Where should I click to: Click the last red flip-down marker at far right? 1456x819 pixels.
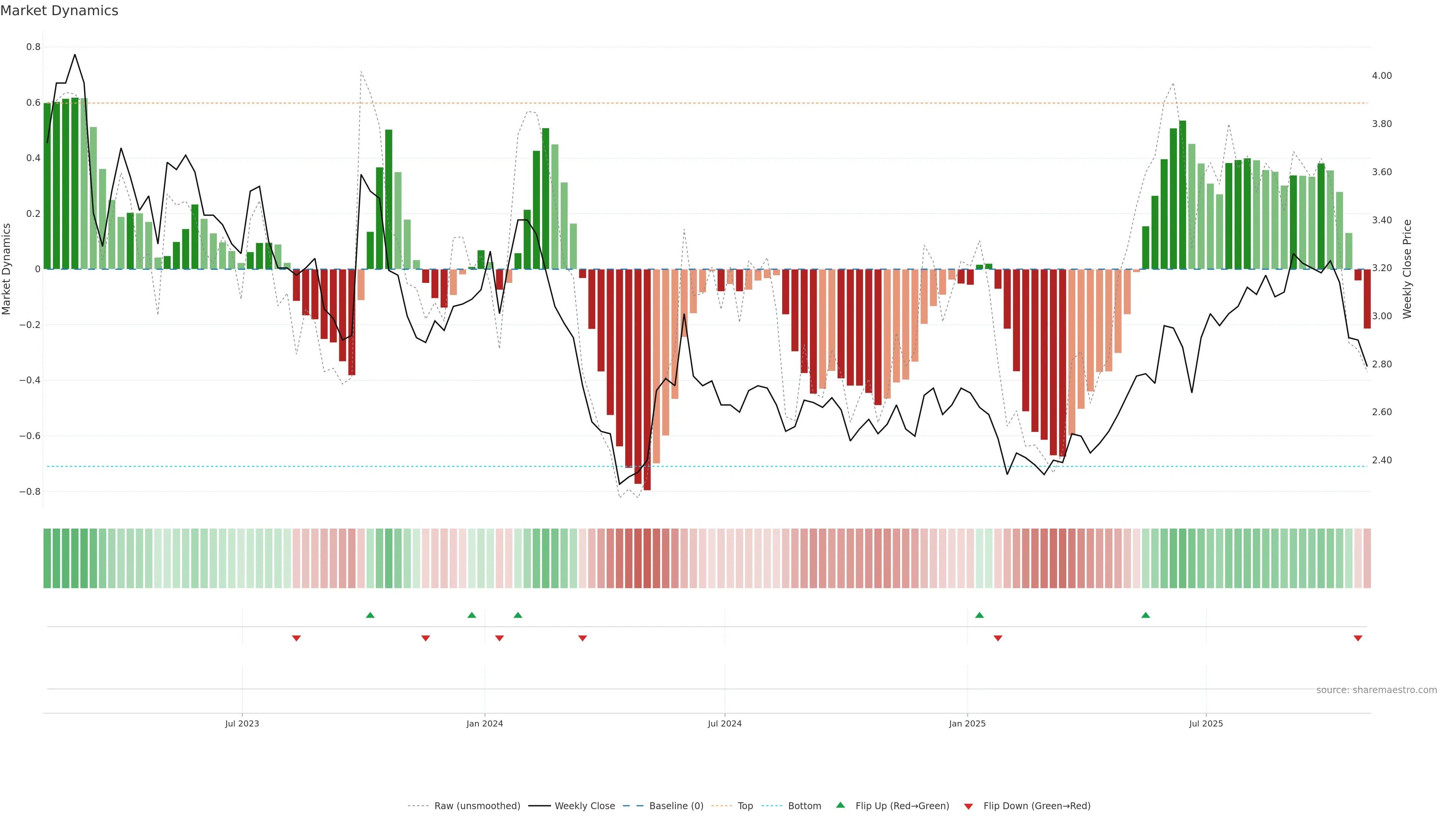1358,638
